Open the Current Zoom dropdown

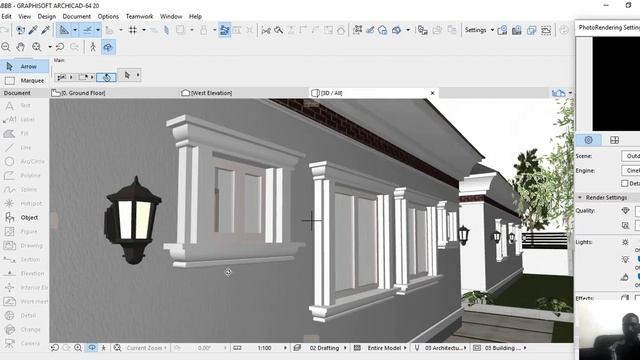click(x=147, y=348)
